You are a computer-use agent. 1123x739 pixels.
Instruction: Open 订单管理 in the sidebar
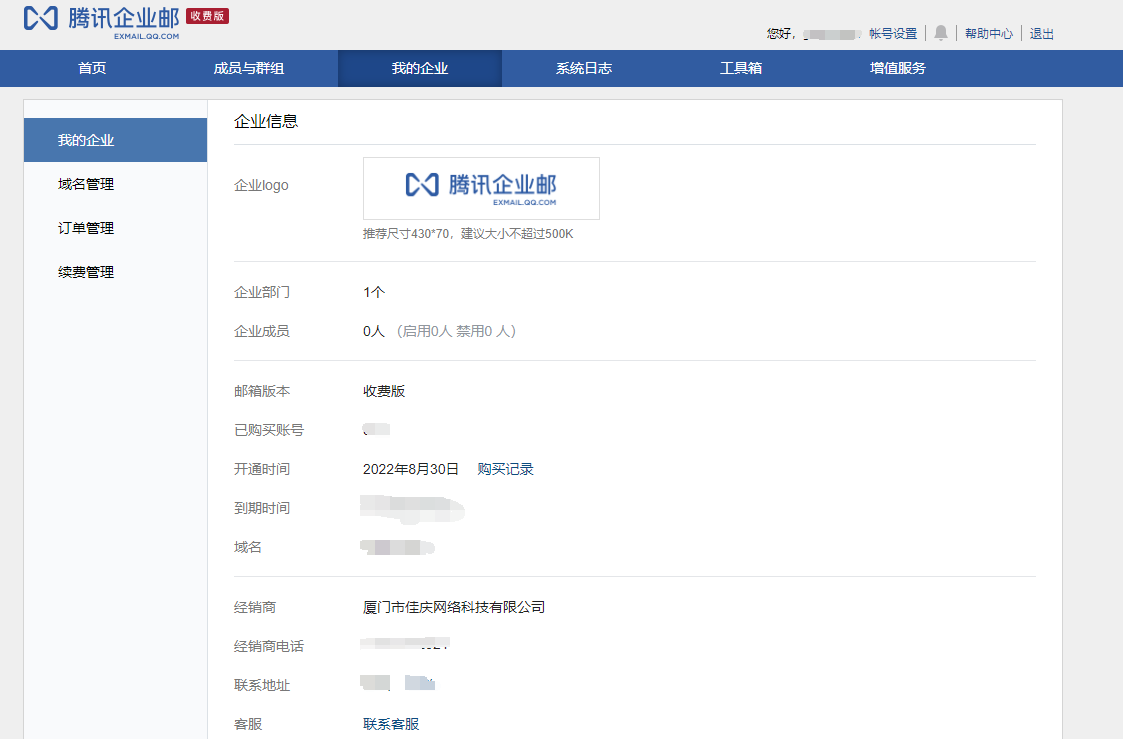click(x=86, y=228)
